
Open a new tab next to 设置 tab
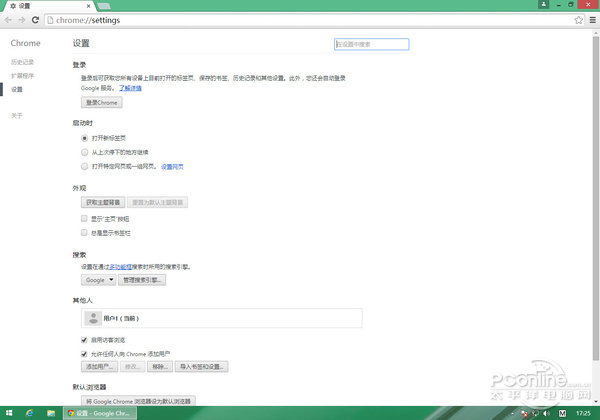coord(104,6)
